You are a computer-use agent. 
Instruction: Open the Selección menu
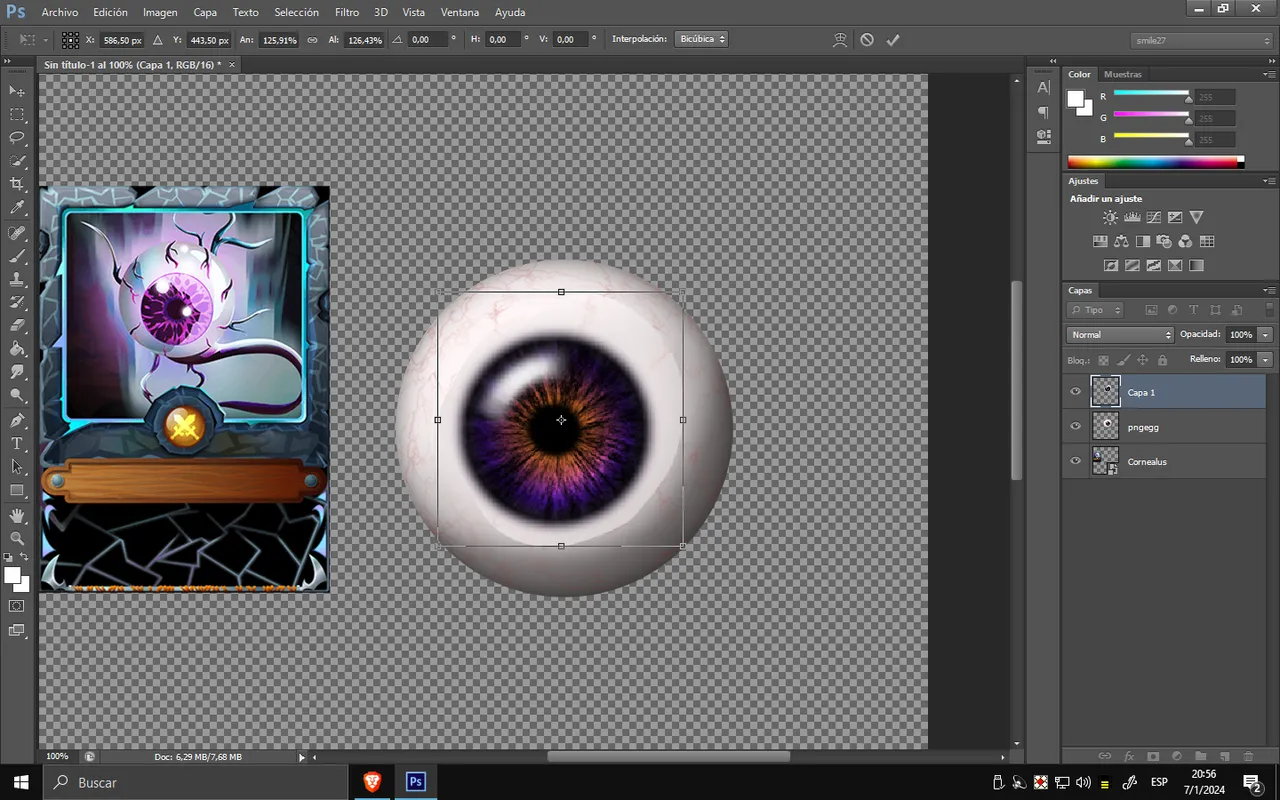(x=296, y=12)
